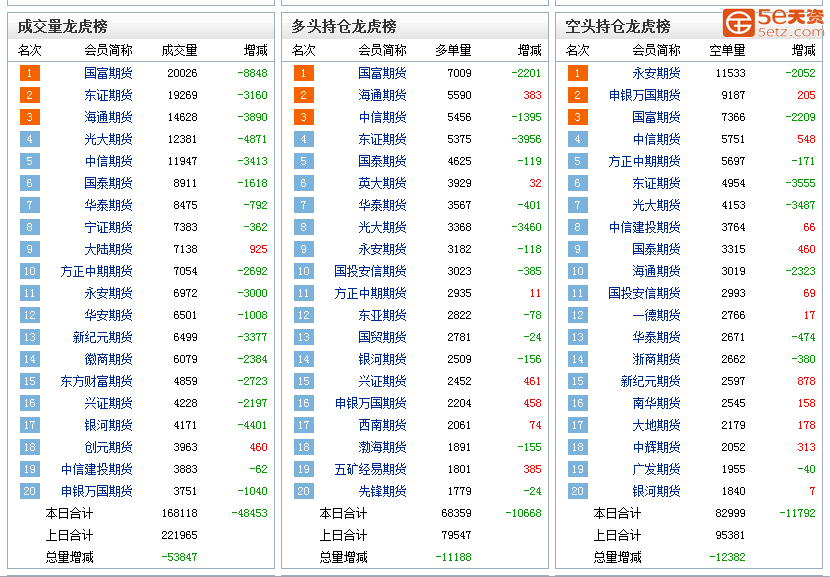Open 永安期货 in 空头持仓龙虎榜

(x=656, y=73)
